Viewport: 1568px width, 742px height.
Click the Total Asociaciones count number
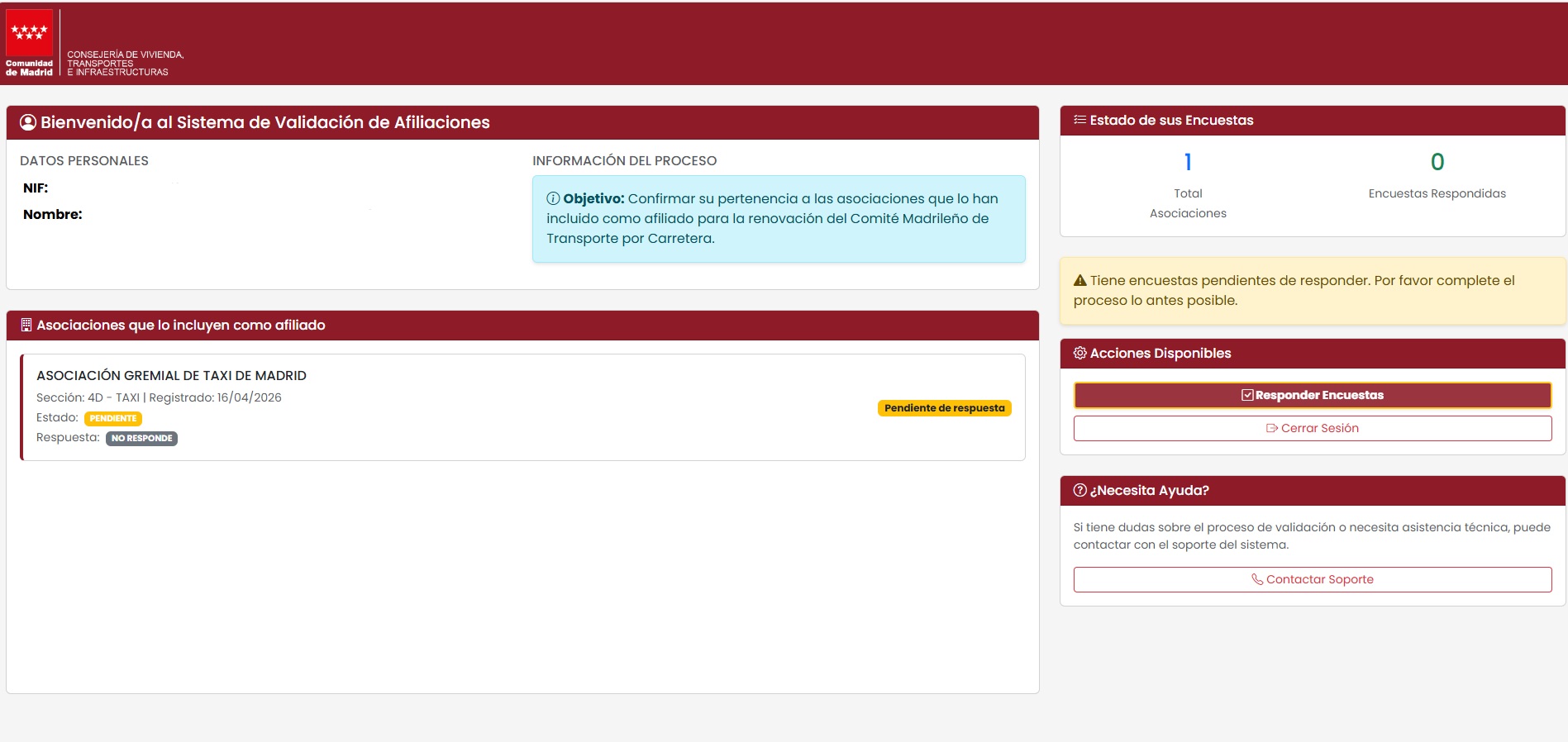[x=1188, y=162]
